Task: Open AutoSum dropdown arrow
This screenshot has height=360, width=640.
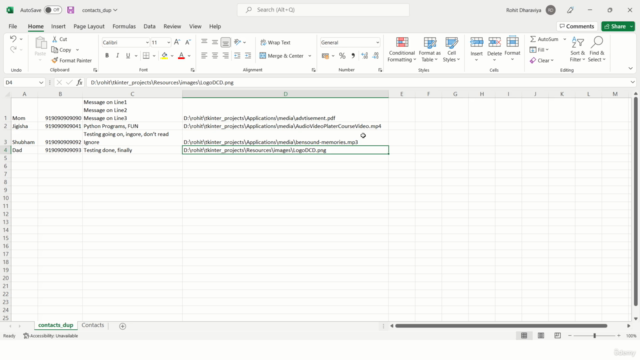Action: [565, 39]
